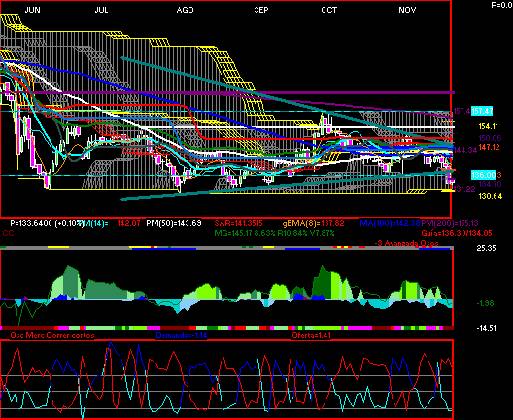Click the PM(50) moving average readout
Image resolution: width=513 pixels, height=420 pixels.
point(174,223)
